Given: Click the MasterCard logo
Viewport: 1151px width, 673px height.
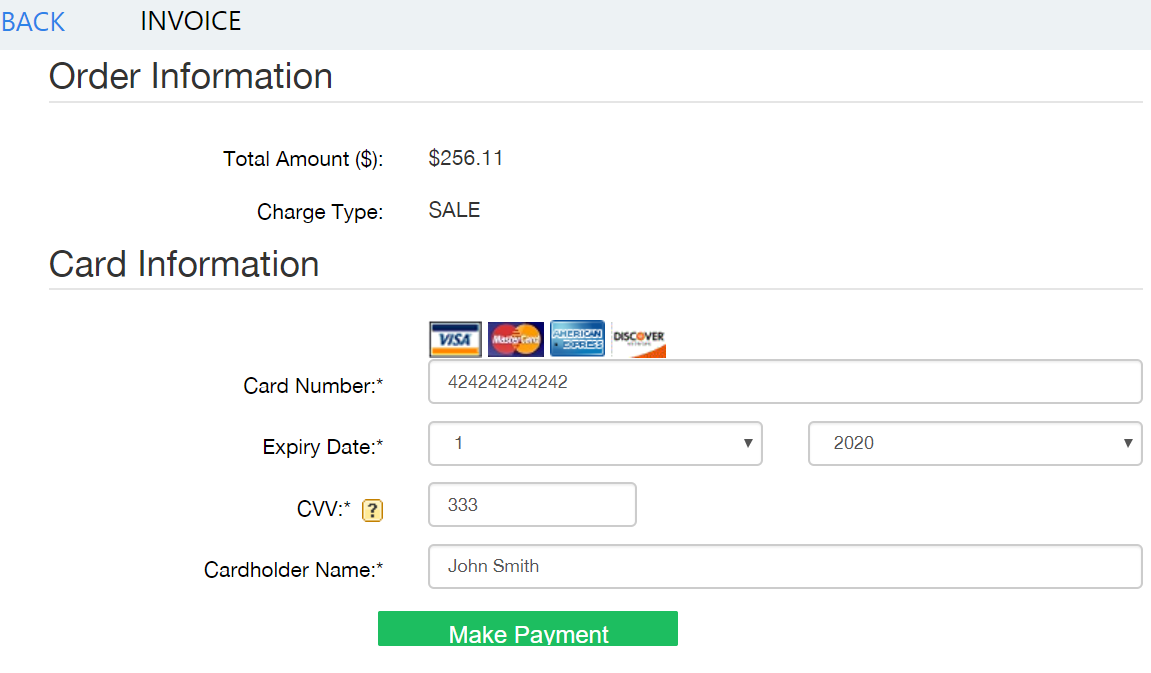Looking at the screenshot, I should [516, 340].
